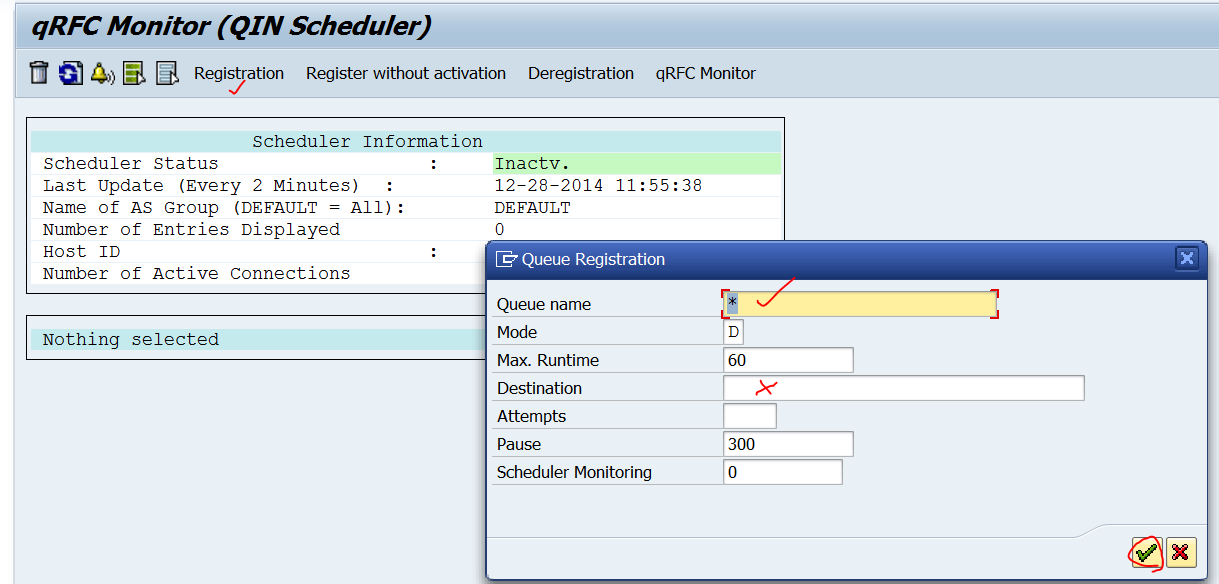This screenshot has width=1219, height=584.
Task: Click Register without activation
Action: (x=405, y=73)
